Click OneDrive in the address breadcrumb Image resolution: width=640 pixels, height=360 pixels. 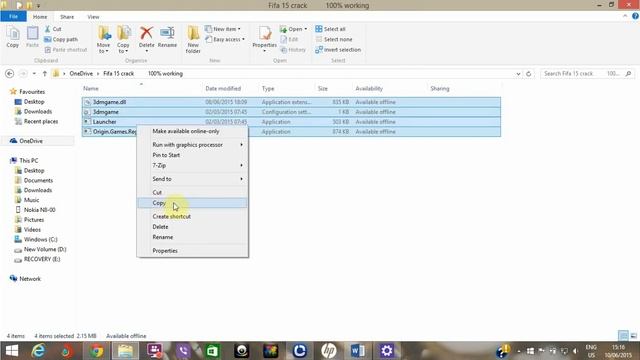click(x=81, y=73)
